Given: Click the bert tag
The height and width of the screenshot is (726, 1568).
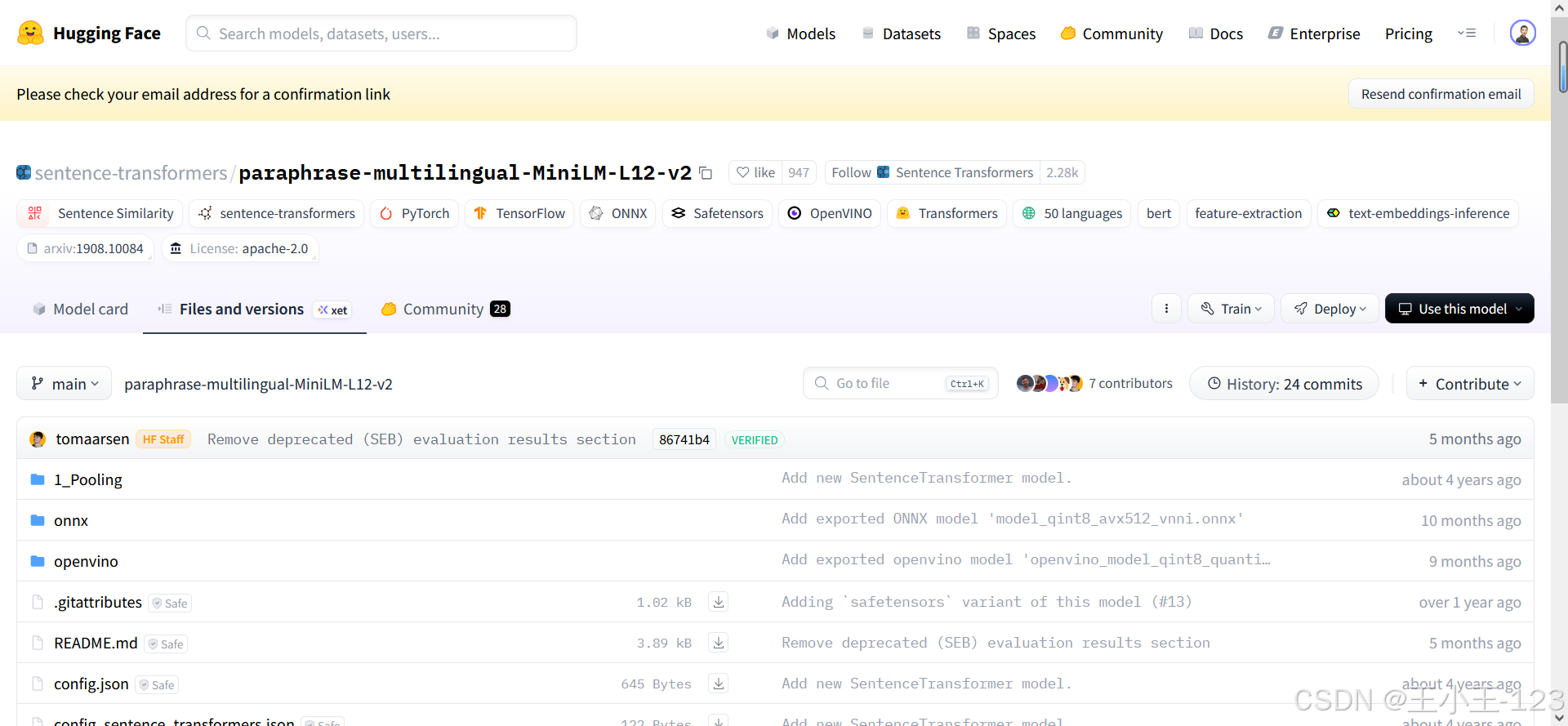Looking at the screenshot, I should [x=1159, y=213].
